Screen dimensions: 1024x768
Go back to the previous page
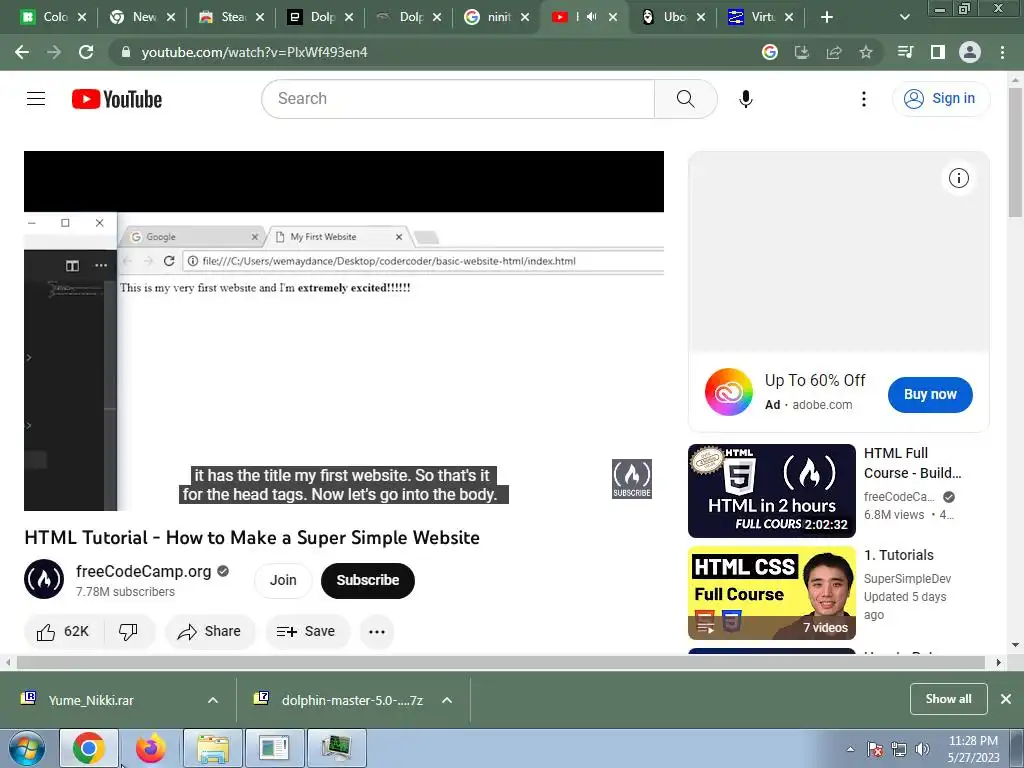(x=22, y=52)
